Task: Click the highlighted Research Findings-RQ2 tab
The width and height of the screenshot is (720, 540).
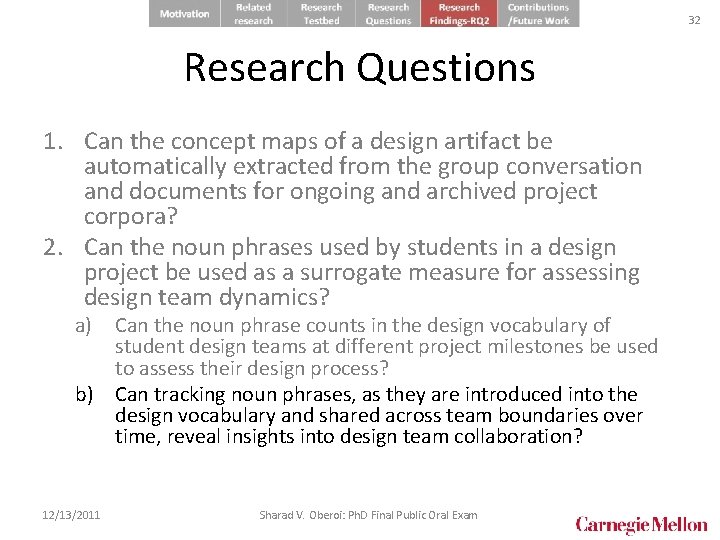Action: click(x=459, y=13)
